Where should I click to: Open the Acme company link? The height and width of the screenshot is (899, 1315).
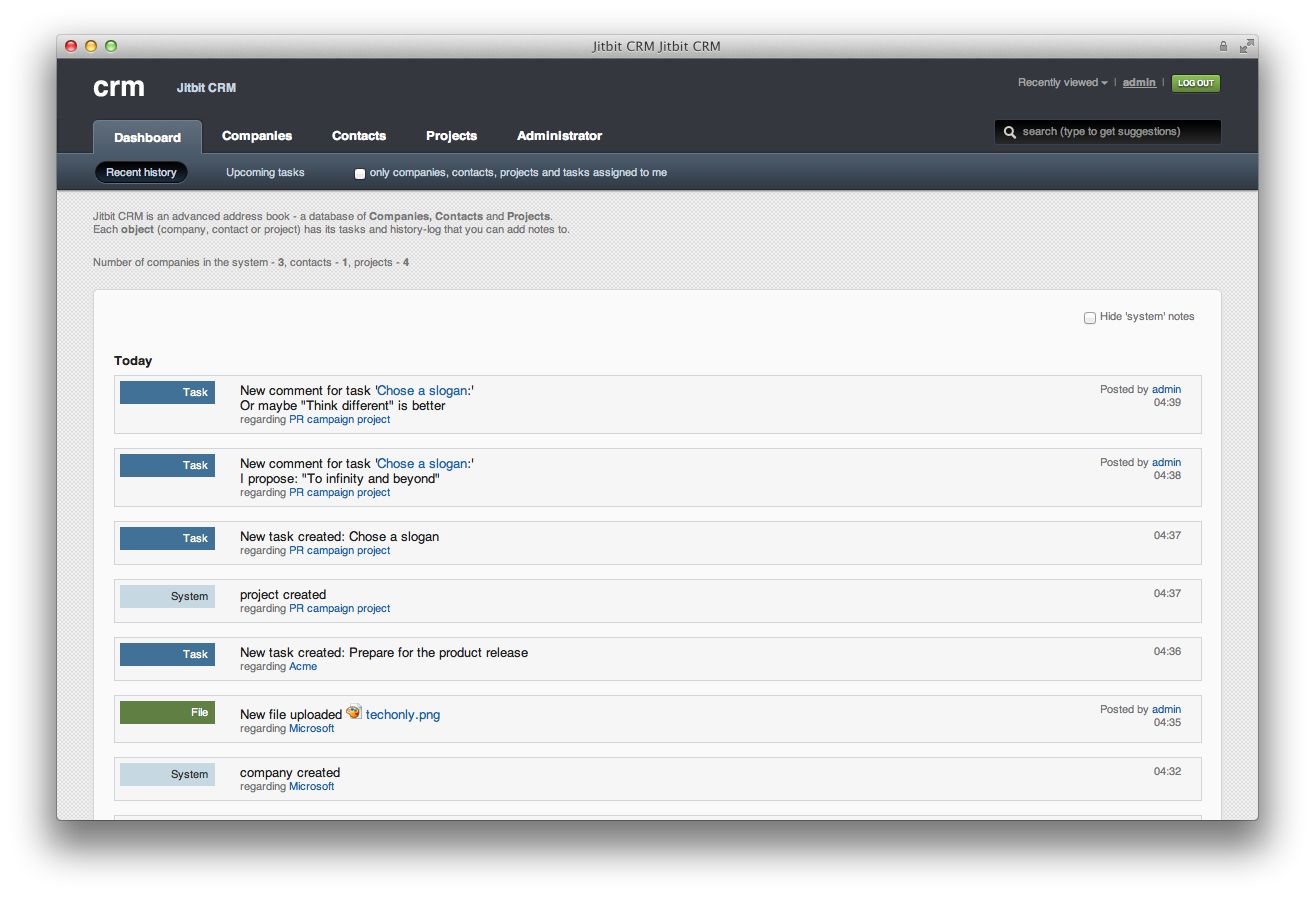[303, 667]
